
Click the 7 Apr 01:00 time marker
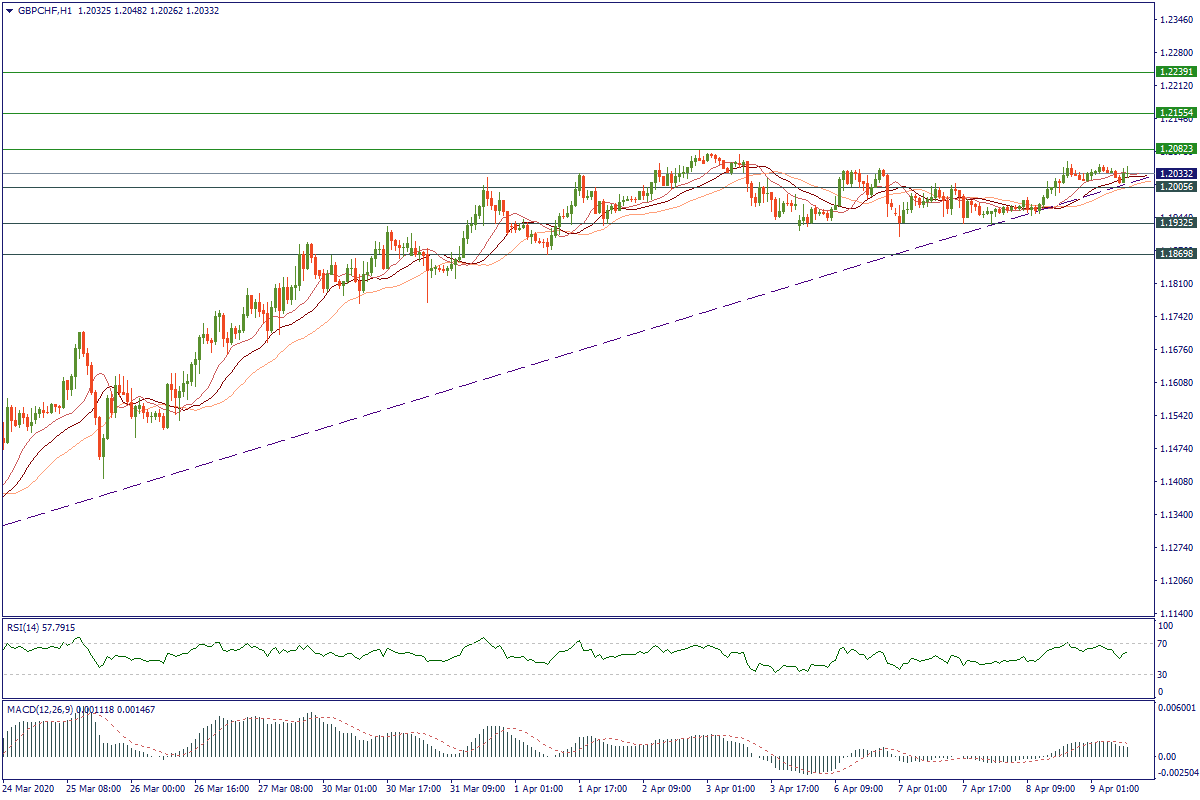925,789
